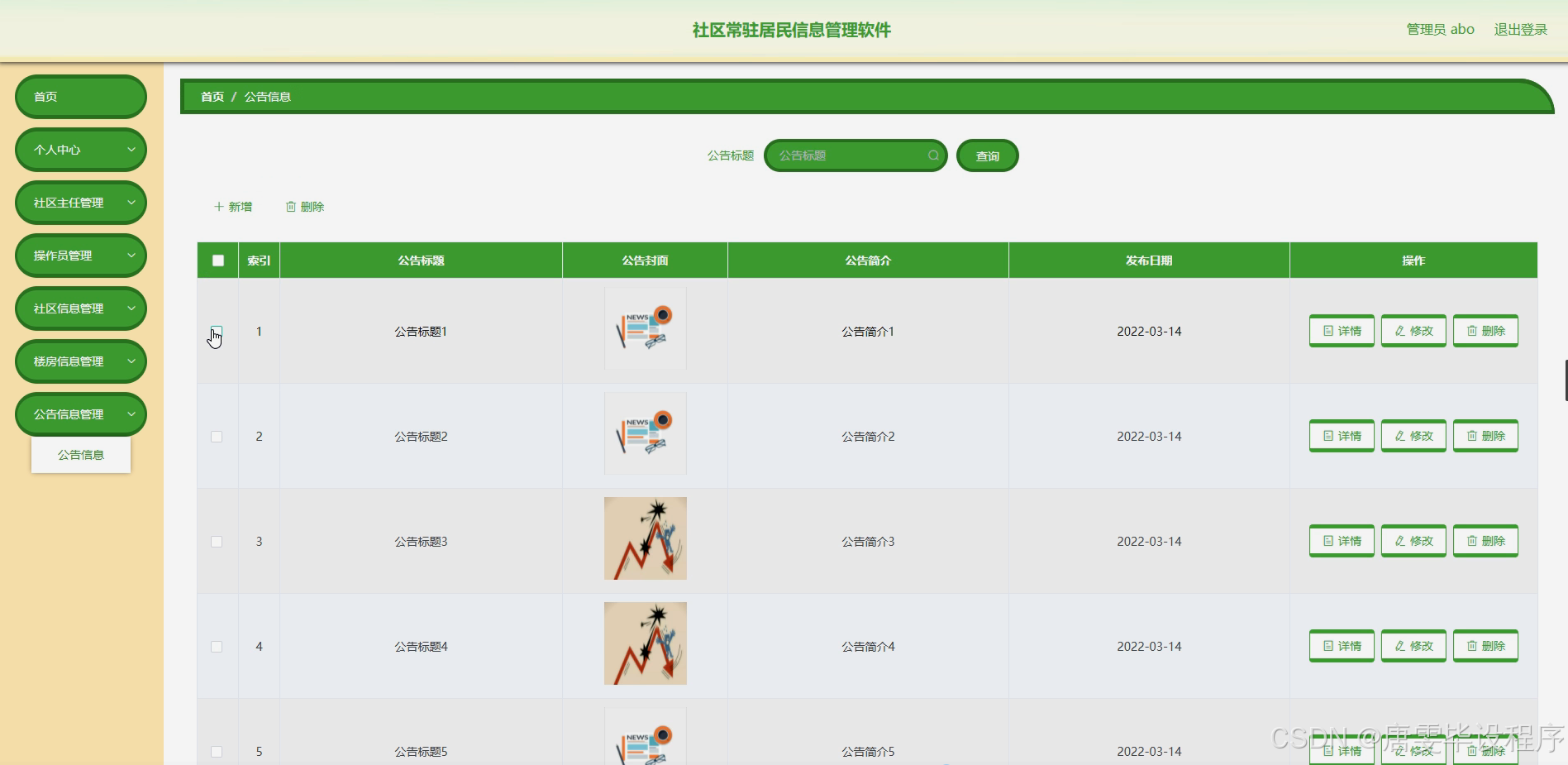Expand the 社区信息管理 menu chevron
Screen dimensions: 1568x765
click(131, 308)
